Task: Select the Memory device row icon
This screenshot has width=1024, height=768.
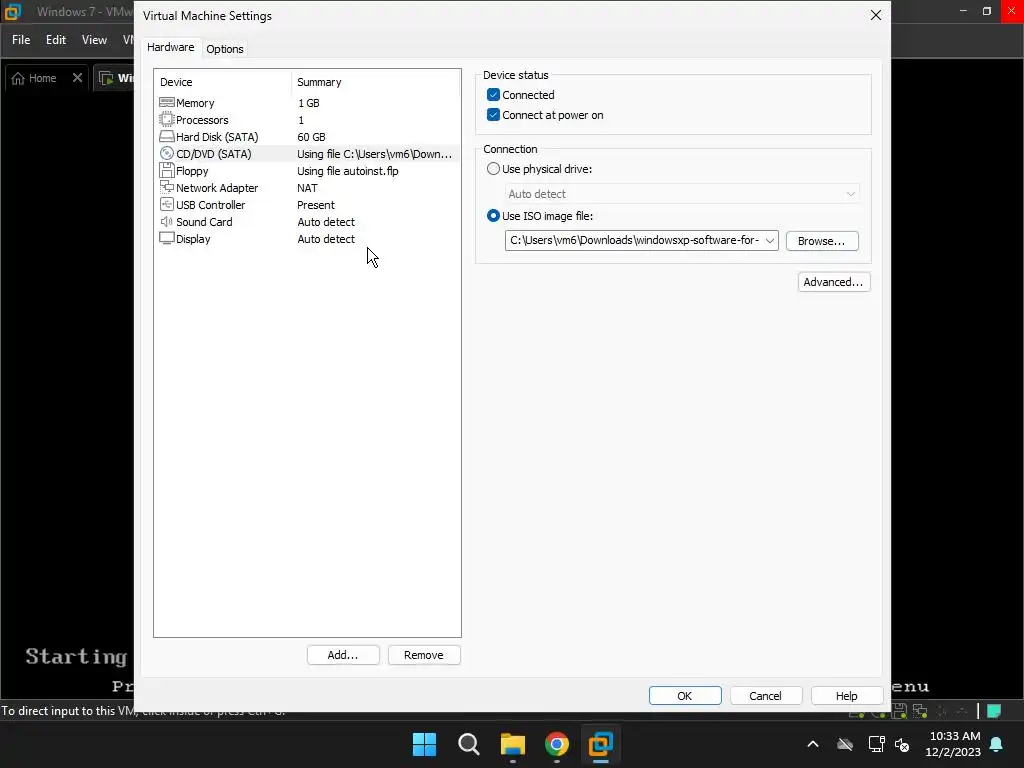Action: [x=167, y=103]
